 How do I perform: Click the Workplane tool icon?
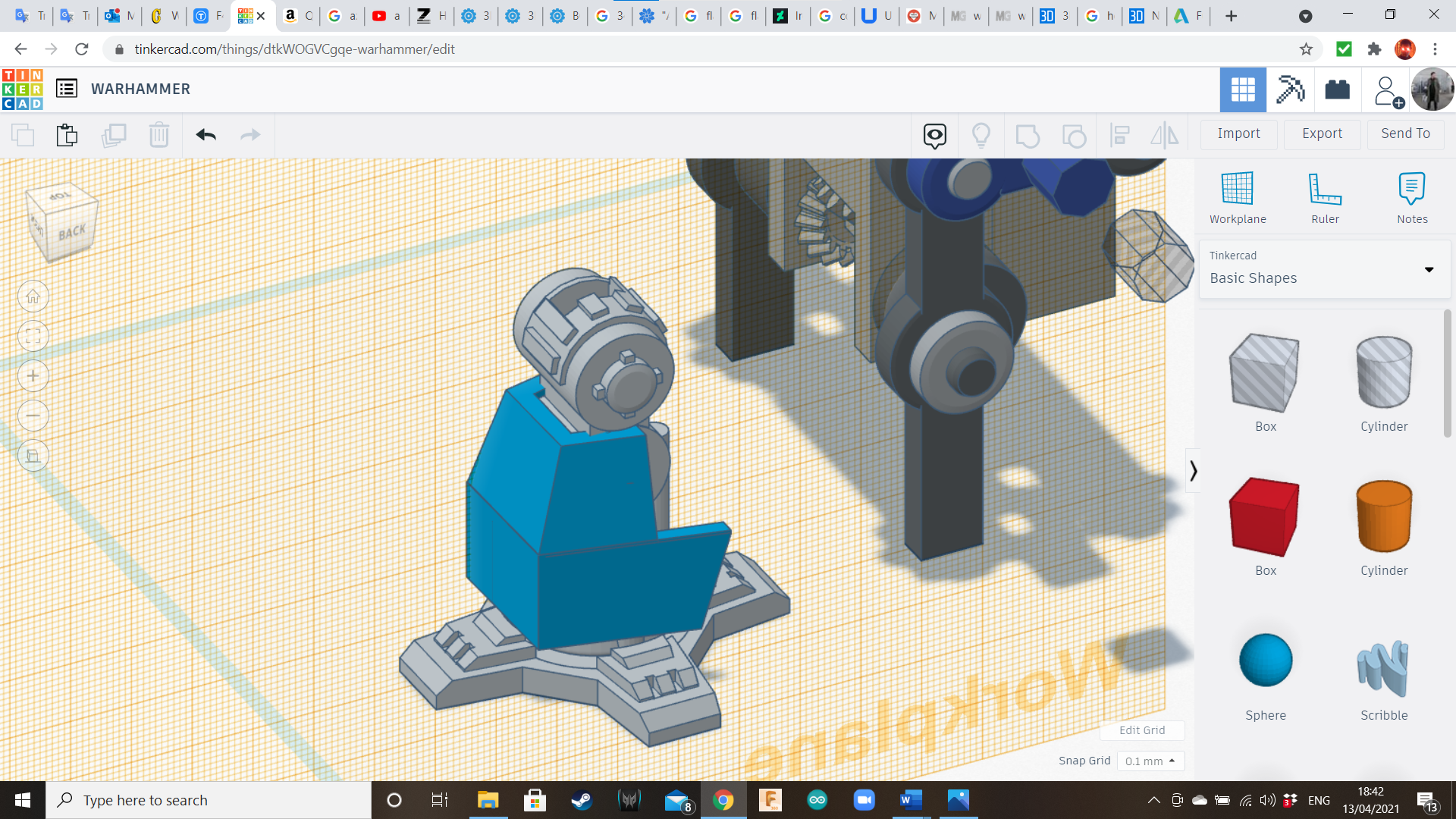pyautogui.click(x=1237, y=190)
